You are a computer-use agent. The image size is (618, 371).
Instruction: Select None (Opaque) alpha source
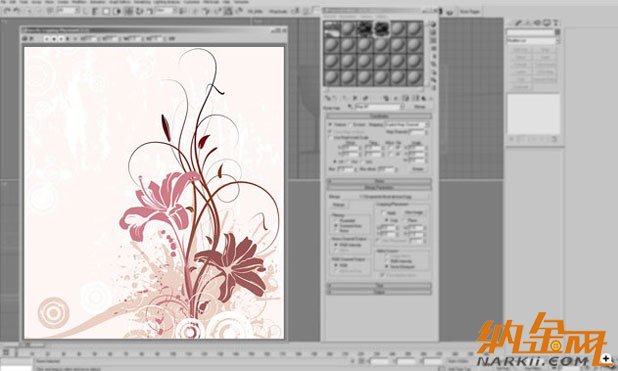(x=387, y=267)
